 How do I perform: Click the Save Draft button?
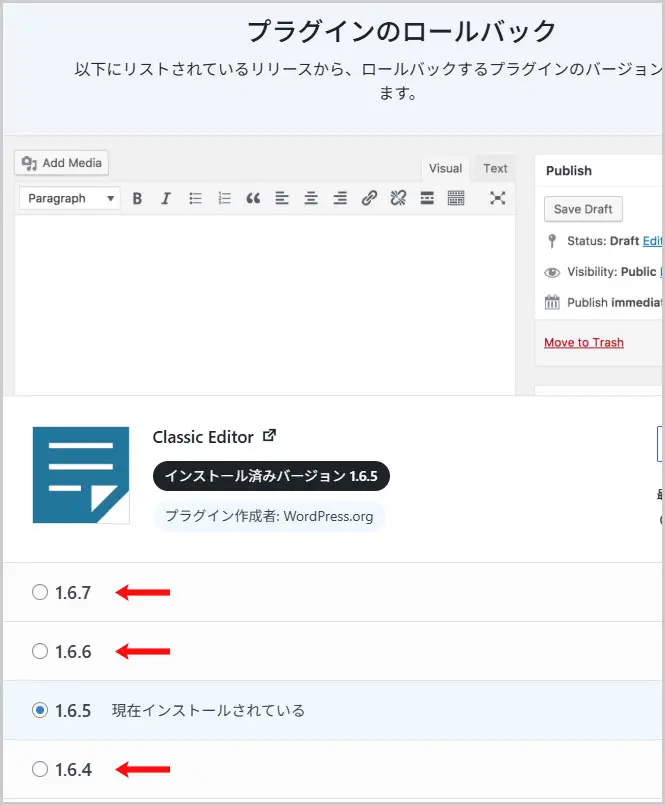[583, 209]
